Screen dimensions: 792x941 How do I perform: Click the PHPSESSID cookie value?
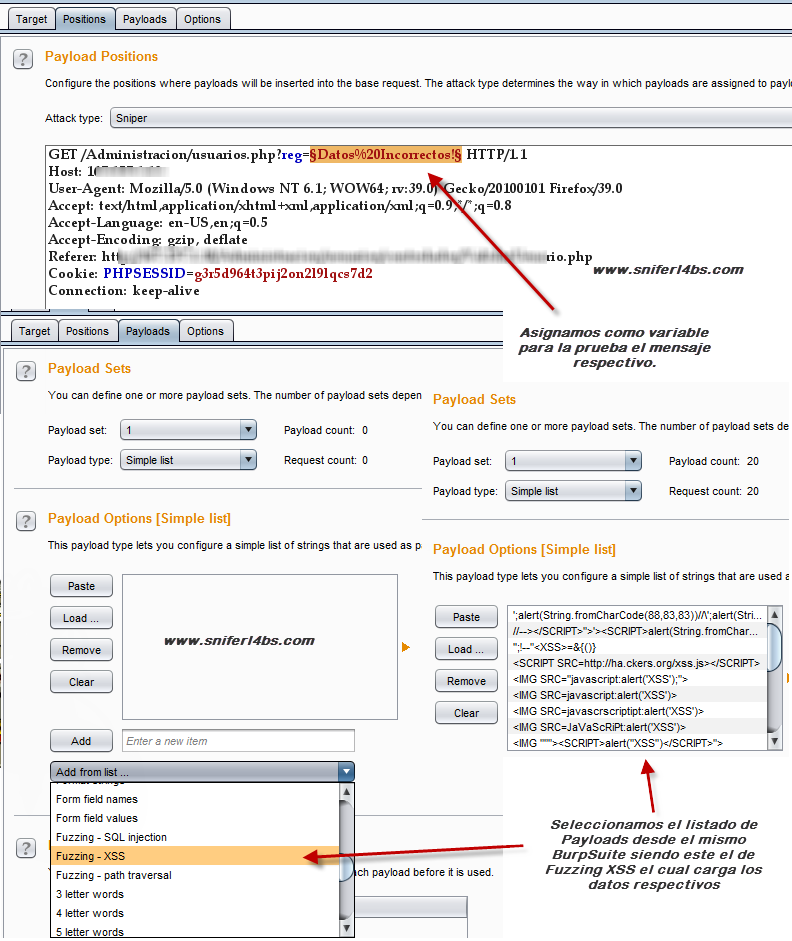click(x=283, y=274)
